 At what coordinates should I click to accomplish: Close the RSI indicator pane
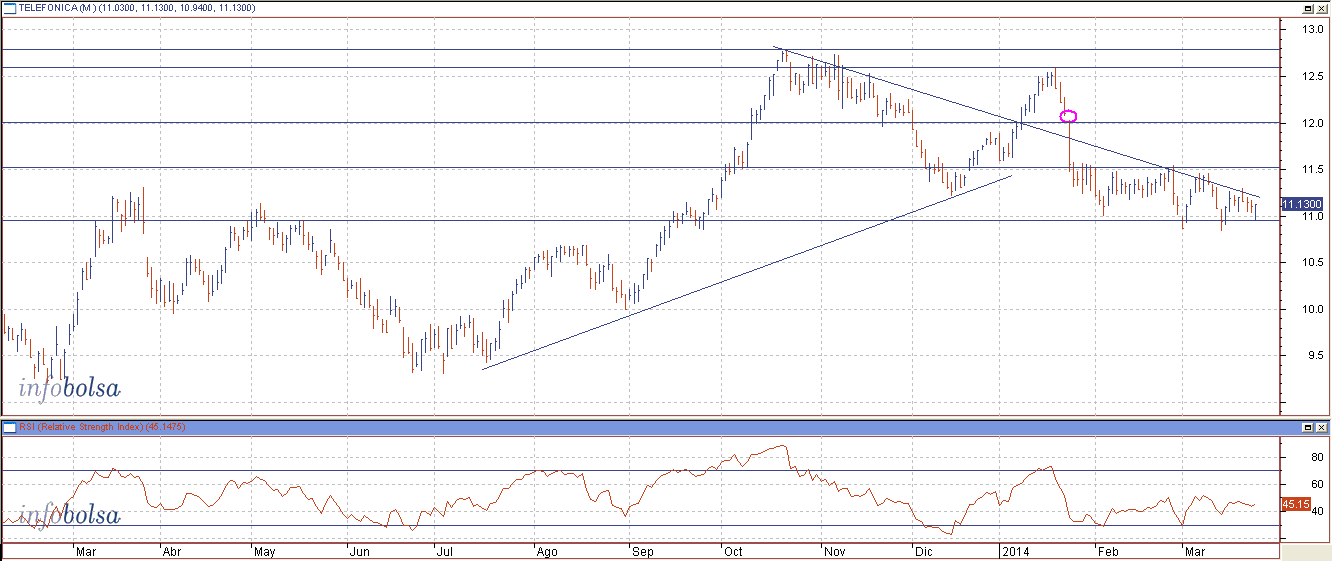[1321, 427]
